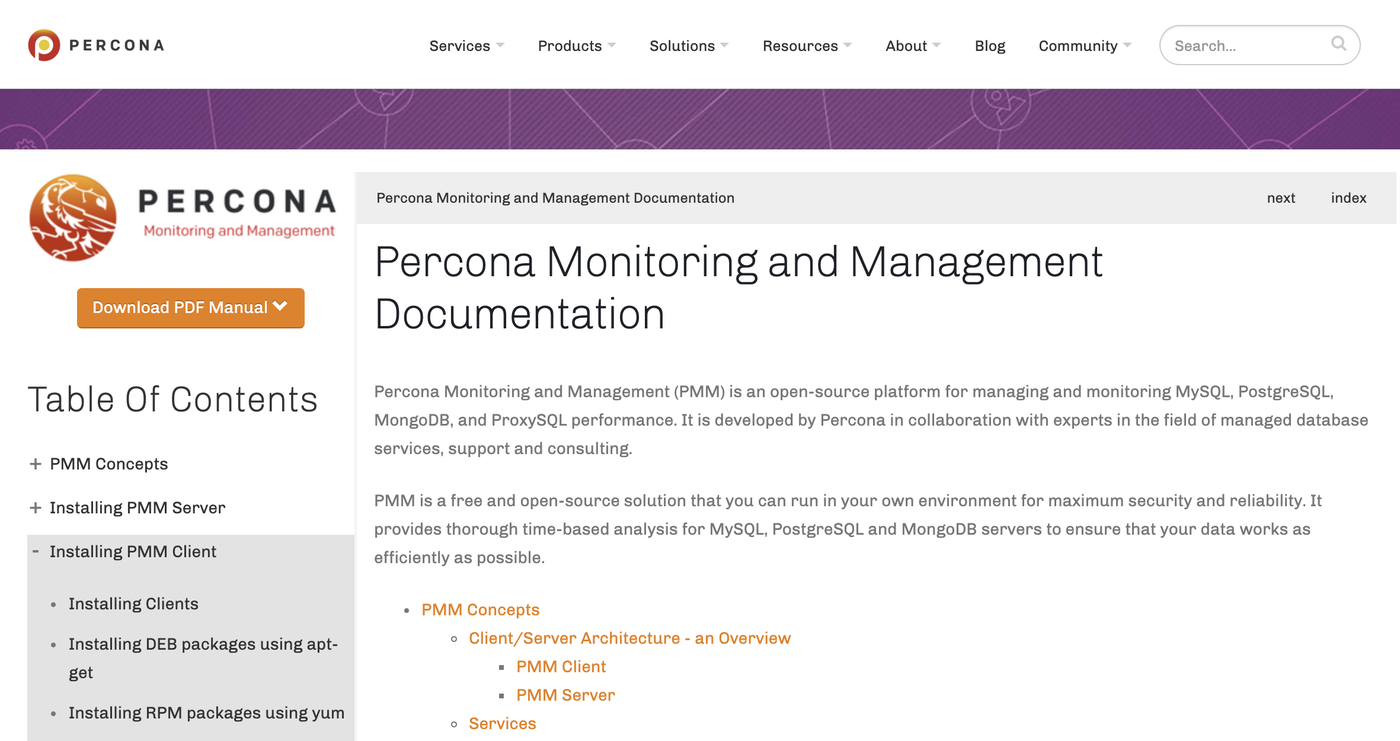
Task: Open the Download PDF Manual dropdown
Action: tap(190, 308)
